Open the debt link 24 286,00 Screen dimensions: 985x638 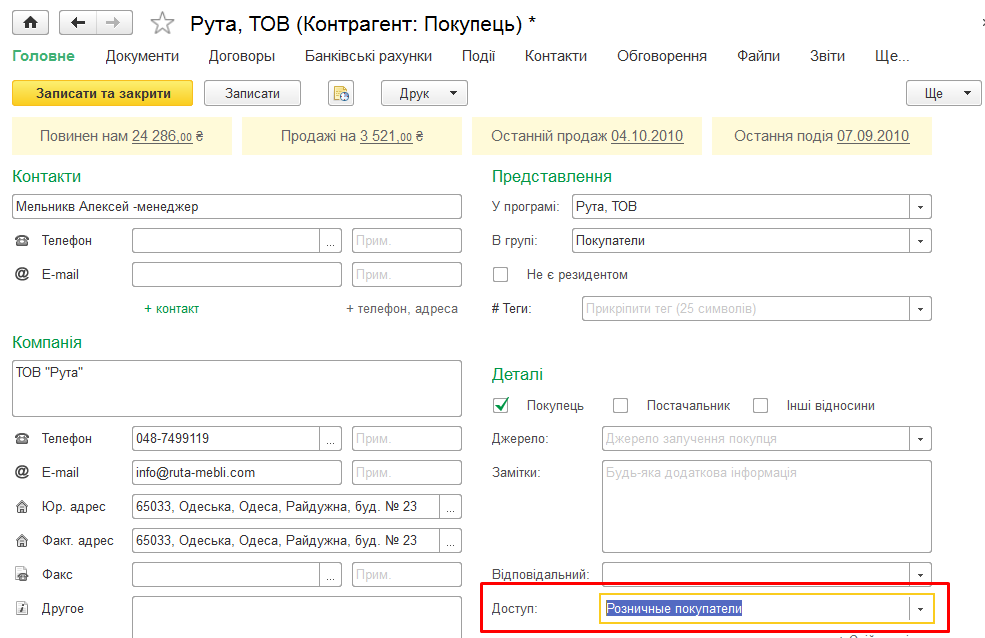click(162, 136)
